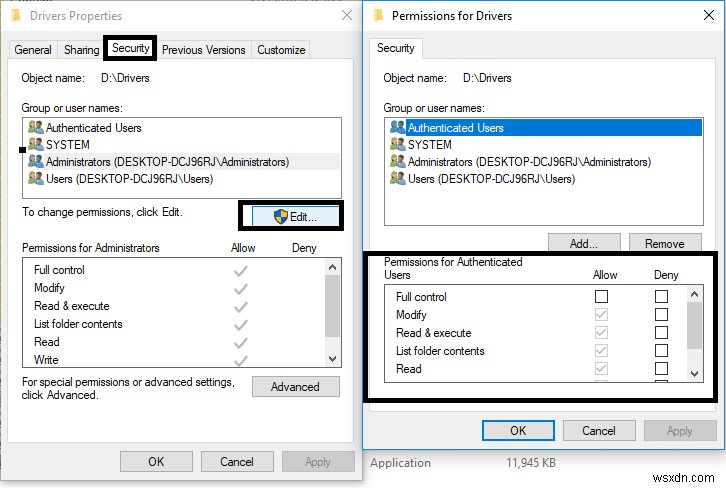Click the Authenticated Users group icon in Drivers Properties
726x488 pixels.
pyautogui.click(x=36, y=128)
